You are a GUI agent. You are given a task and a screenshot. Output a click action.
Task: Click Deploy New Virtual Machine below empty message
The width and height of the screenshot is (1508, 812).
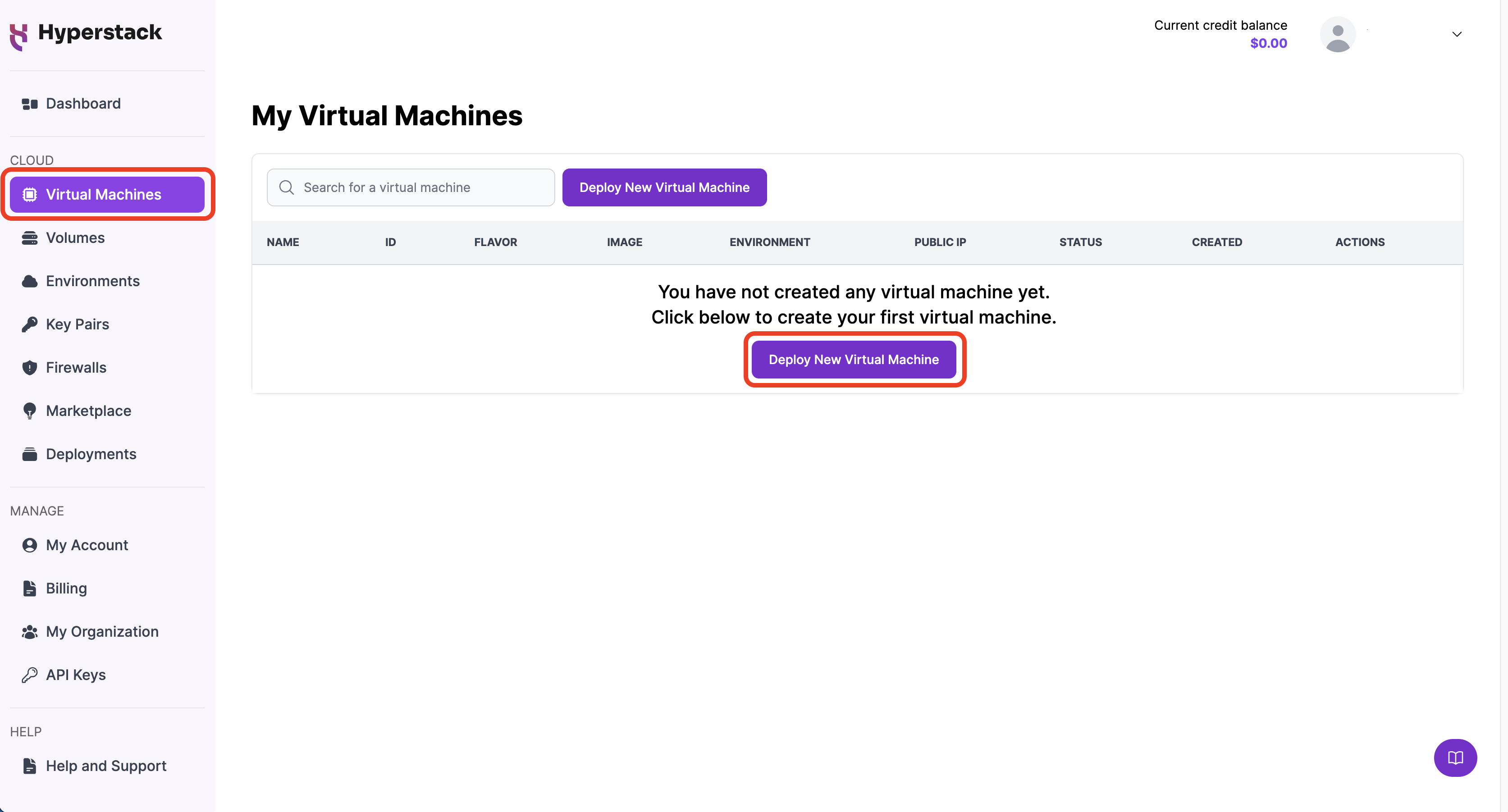(854, 360)
